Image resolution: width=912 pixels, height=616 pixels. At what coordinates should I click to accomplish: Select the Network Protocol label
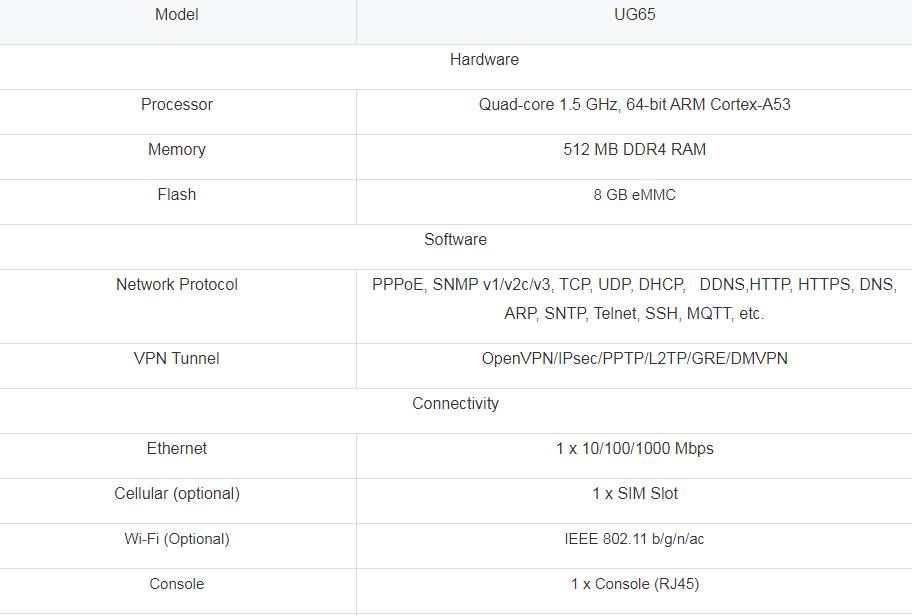click(177, 284)
